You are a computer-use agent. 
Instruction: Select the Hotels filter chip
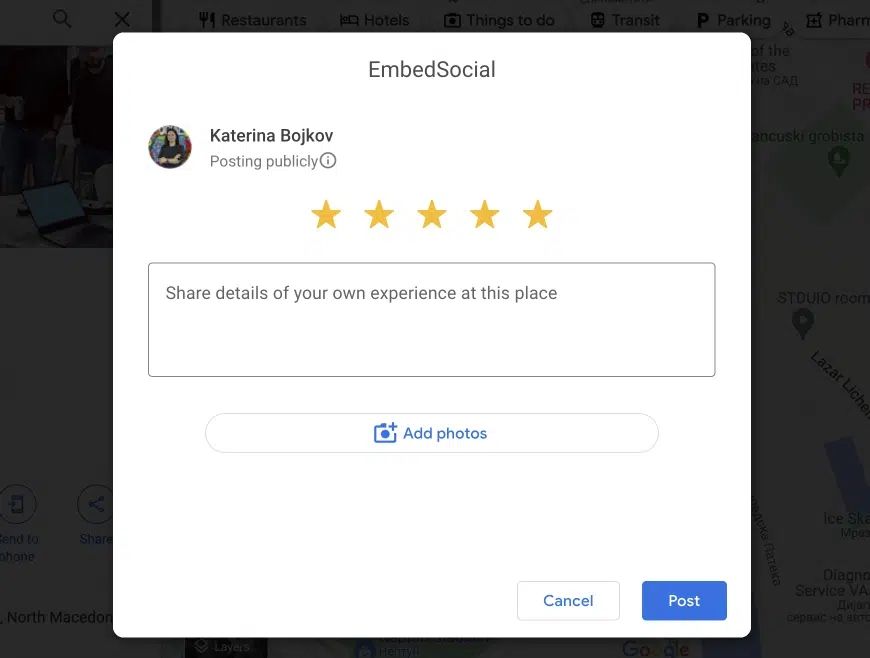click(x=375, y=21)
